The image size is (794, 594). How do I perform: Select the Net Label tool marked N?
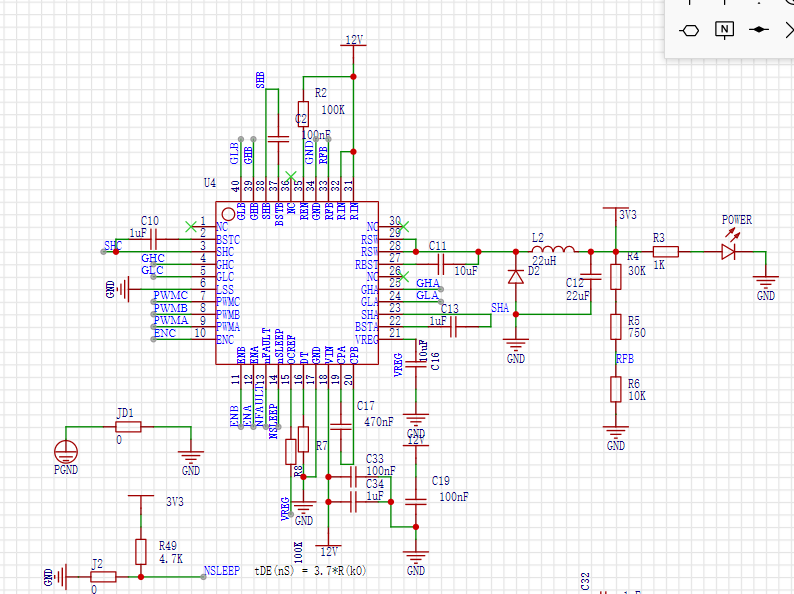(x=724, y=29)
